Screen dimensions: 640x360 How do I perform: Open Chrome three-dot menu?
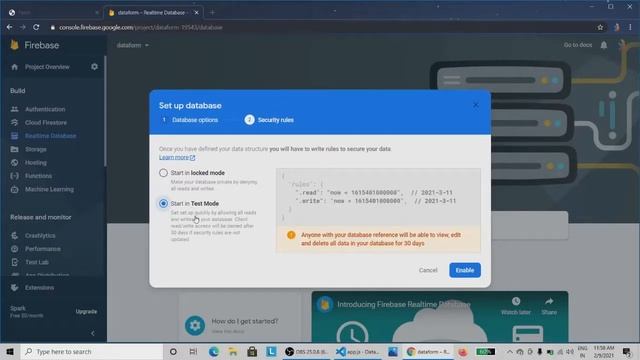[630, 27]
